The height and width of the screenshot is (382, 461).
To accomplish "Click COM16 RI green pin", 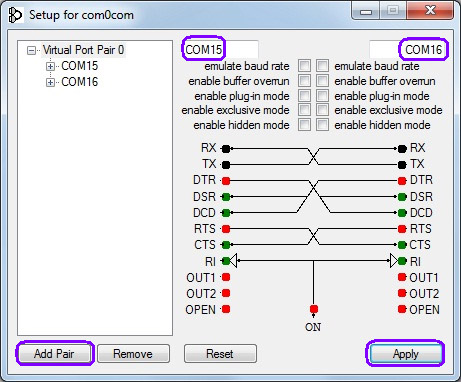I will coord(402,261).
